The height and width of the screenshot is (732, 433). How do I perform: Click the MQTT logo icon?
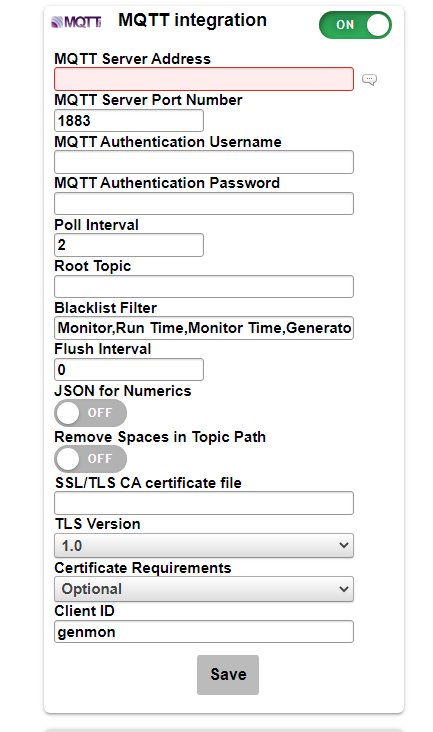(76, 21)
